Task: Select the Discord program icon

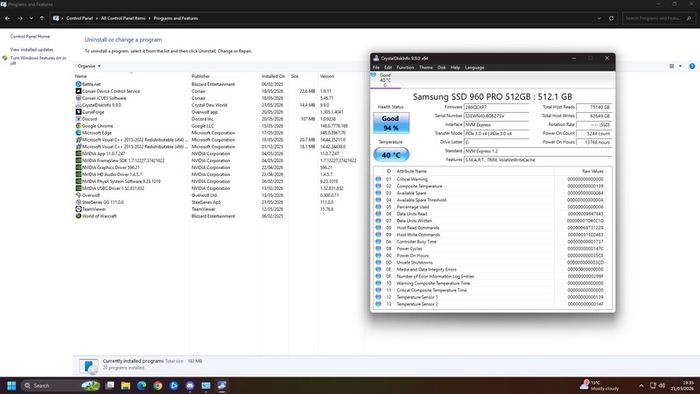Action: 78,119
